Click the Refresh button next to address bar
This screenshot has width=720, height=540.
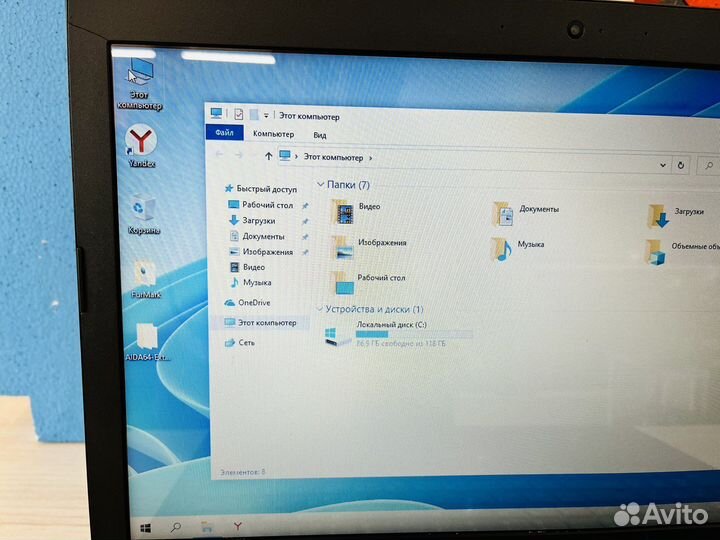point(681,163)
